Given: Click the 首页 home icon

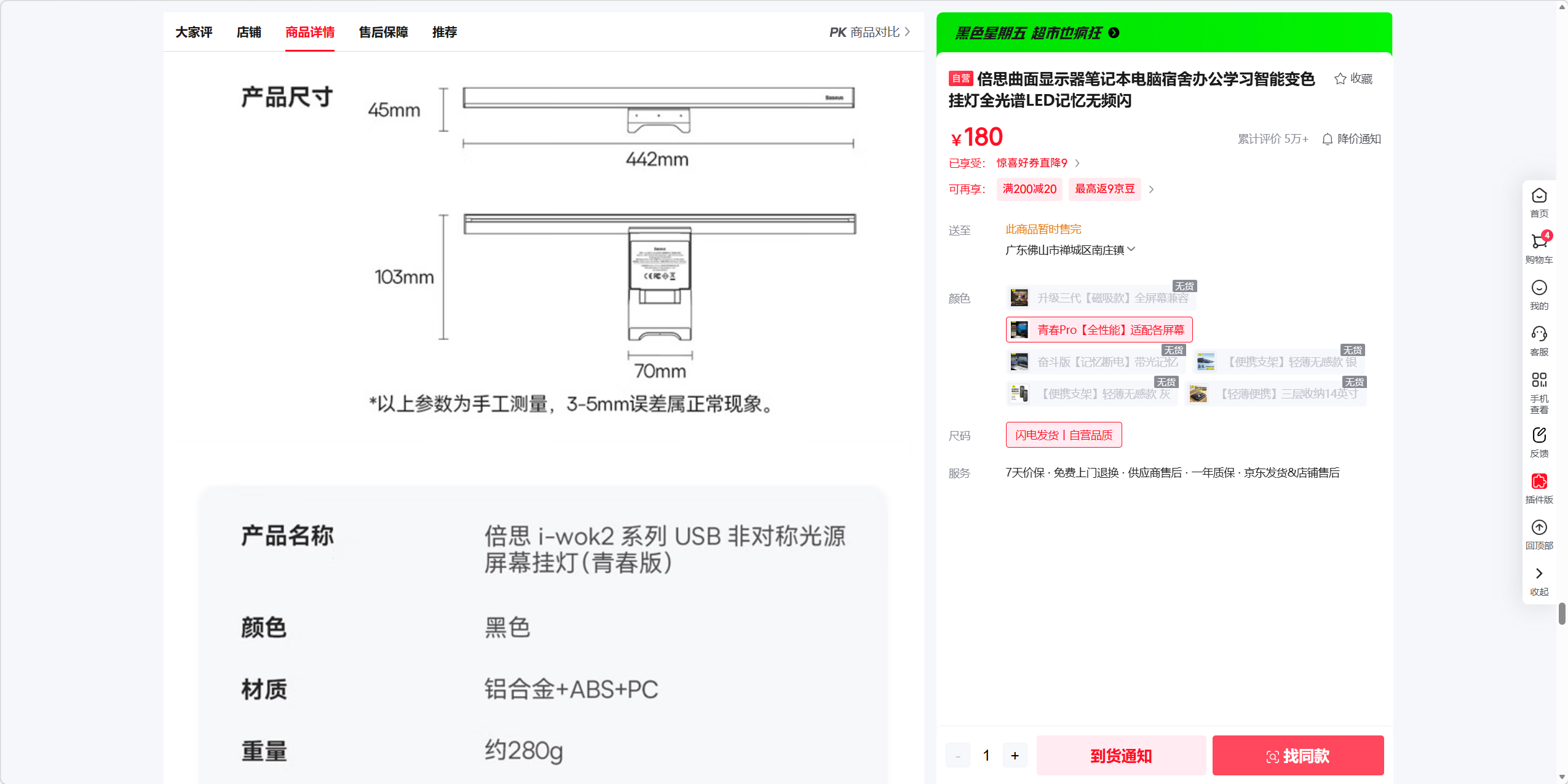Looking at the screenshot, I should pyautogui.click(x=1538, y=196).
